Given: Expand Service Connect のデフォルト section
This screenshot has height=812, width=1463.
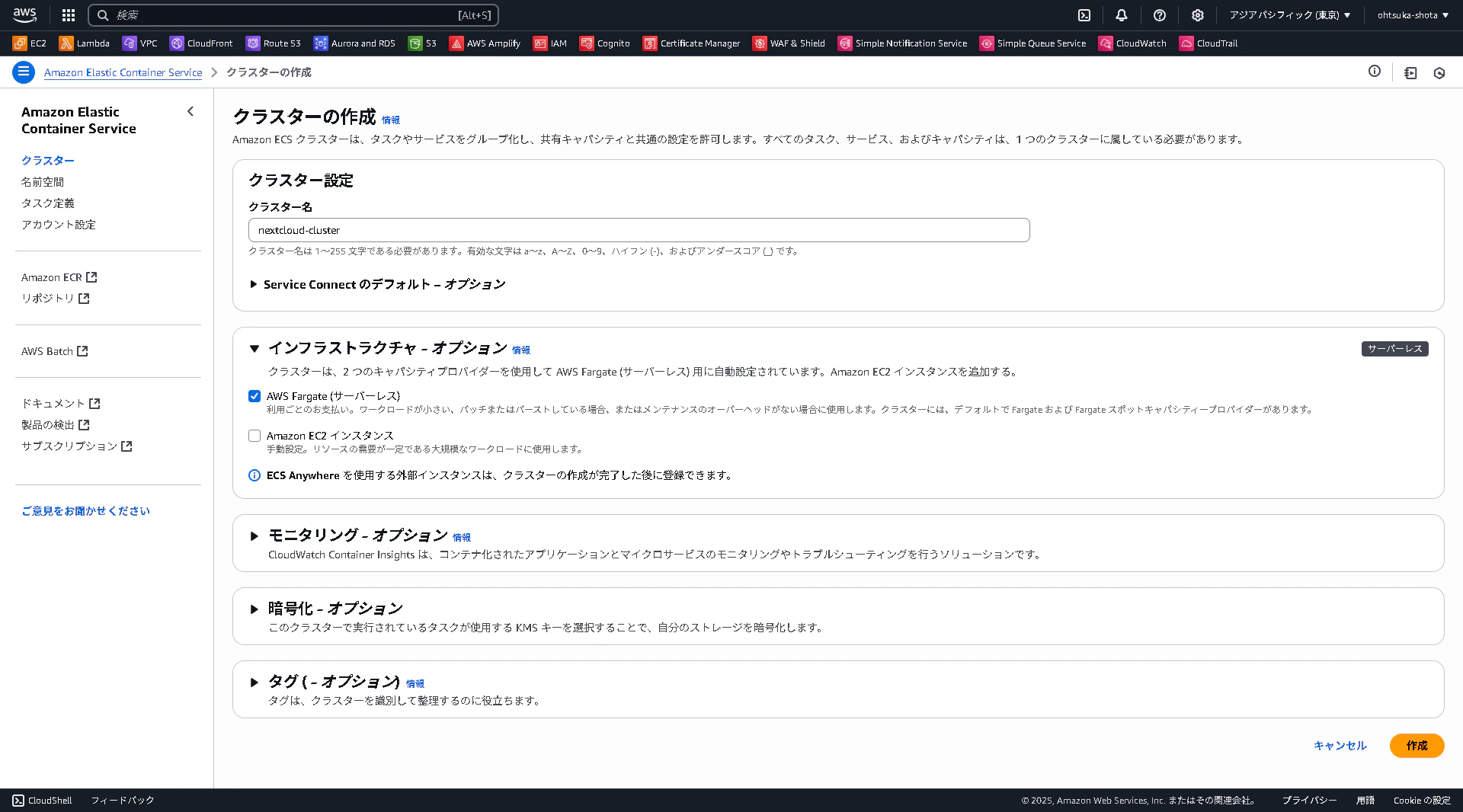Looking at the screenshot, I should pos(378,284).
